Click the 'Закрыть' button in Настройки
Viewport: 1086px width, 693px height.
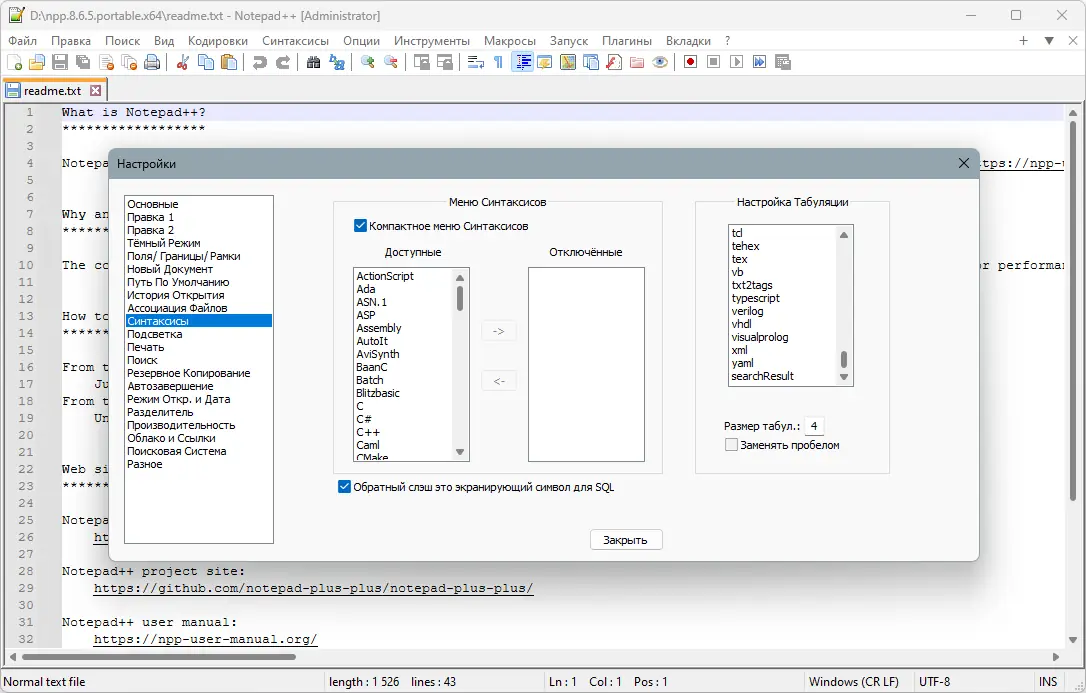[625, 539]
